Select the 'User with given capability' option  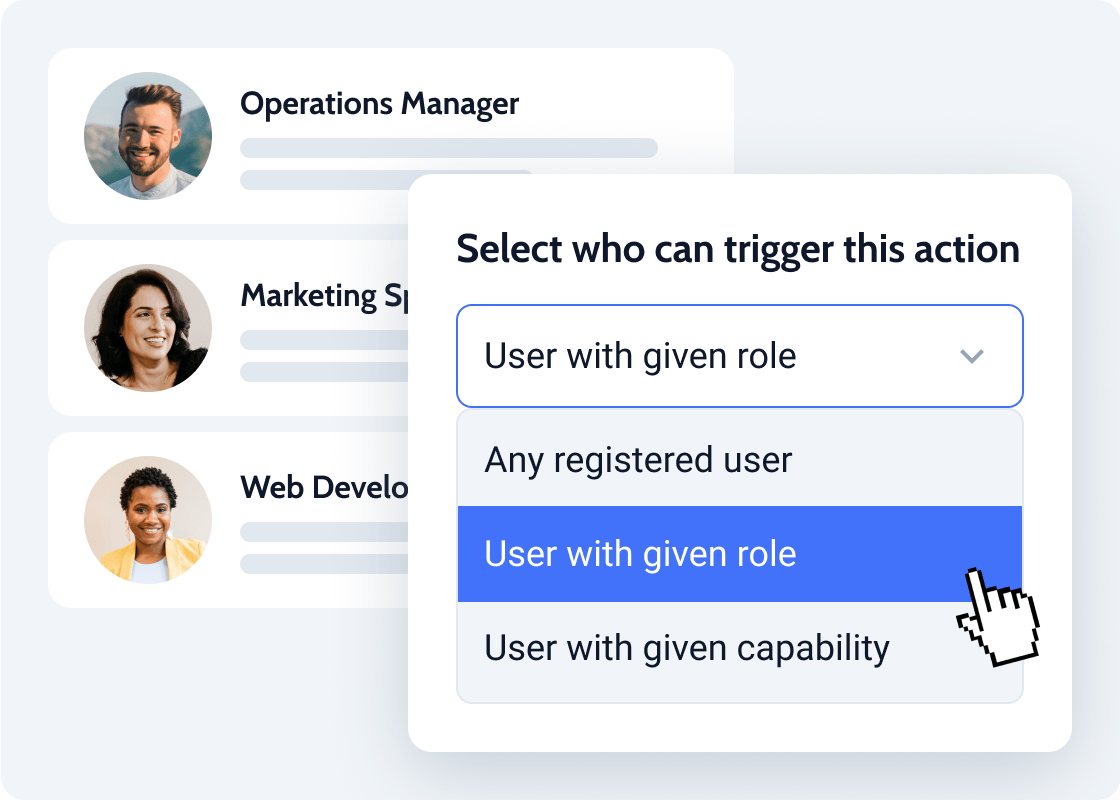click(x=686, y=648)
